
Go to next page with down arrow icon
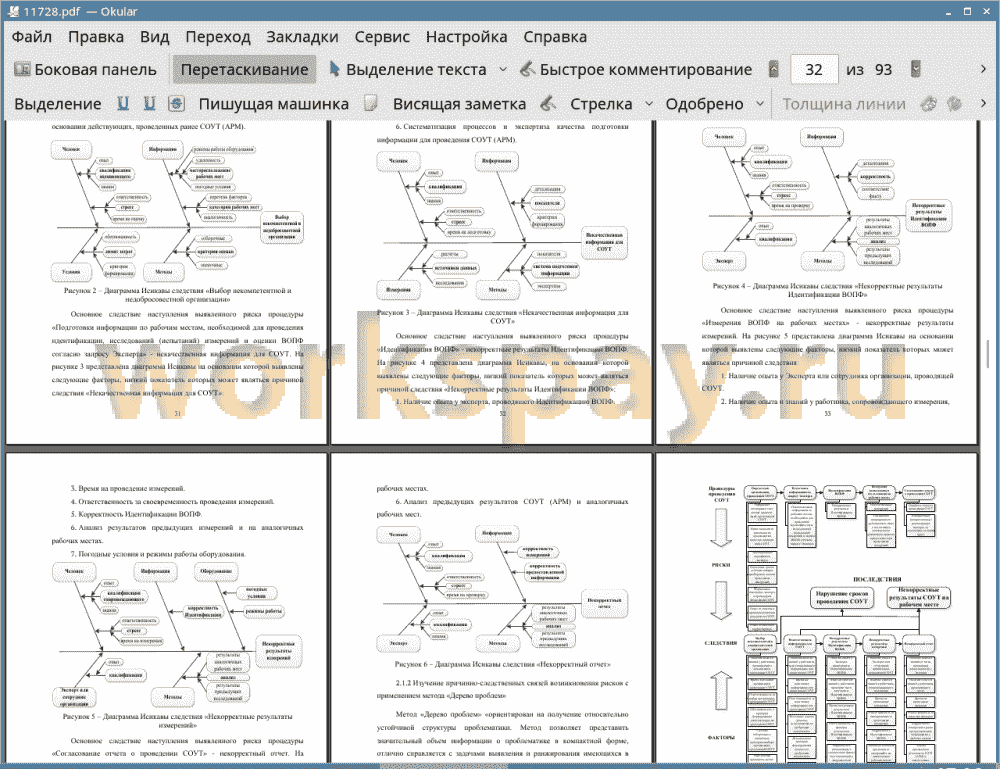tap(916, 69)
